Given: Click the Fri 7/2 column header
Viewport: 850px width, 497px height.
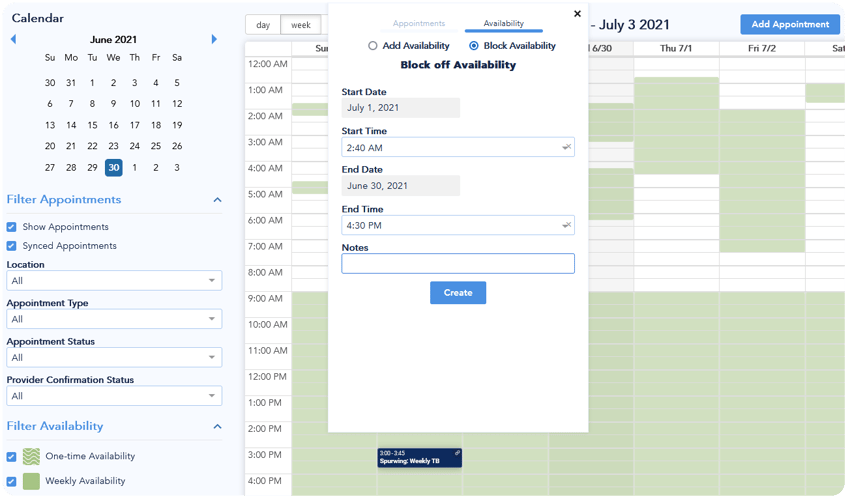Looking at the screenshot, I should tap(762, 48).
